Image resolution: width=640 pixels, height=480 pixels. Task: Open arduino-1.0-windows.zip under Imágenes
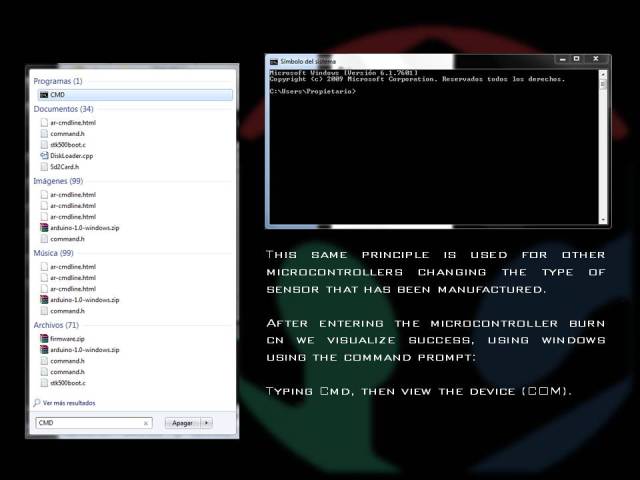point(80,228)
